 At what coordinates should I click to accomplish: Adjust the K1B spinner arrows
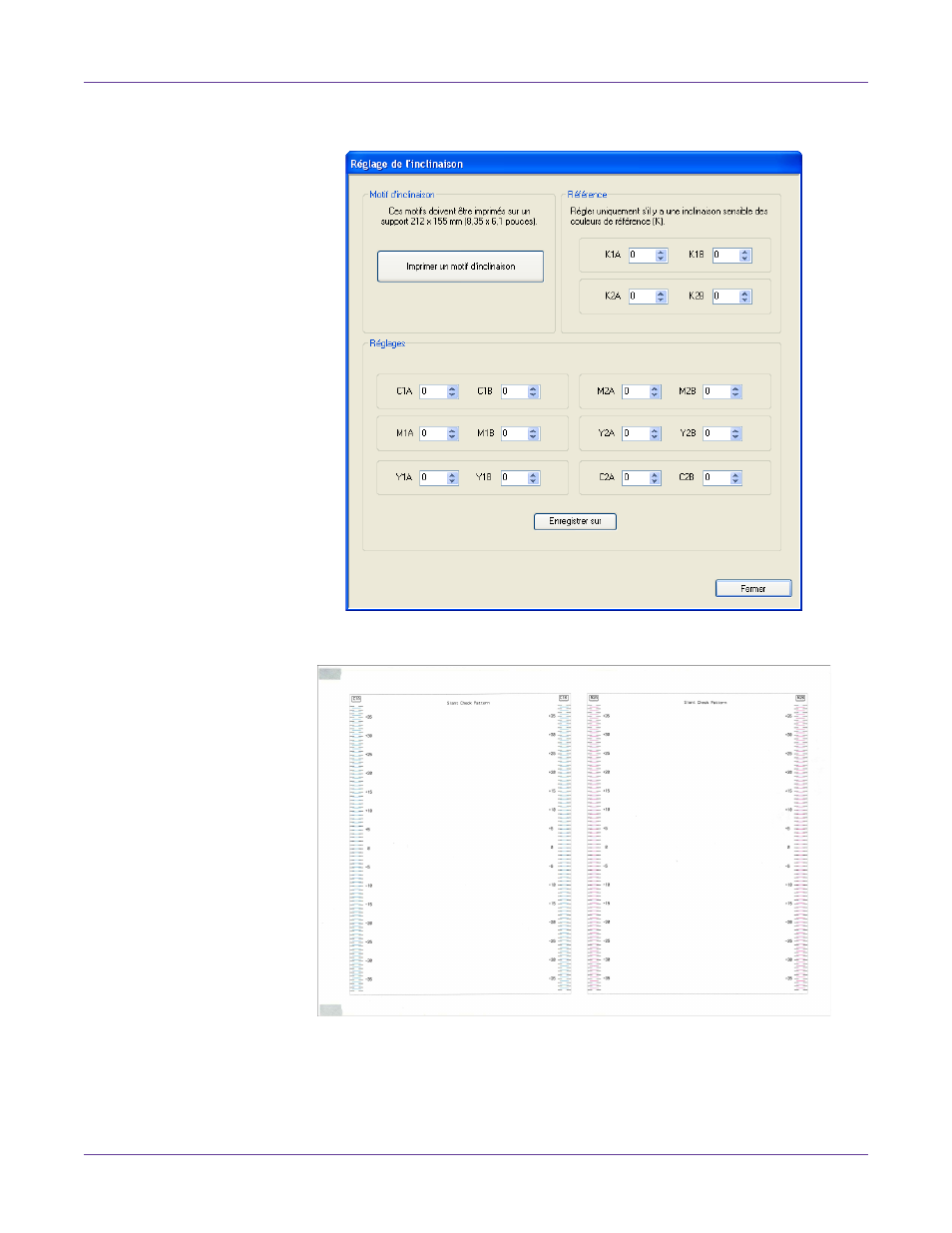[x=744, y=256]
